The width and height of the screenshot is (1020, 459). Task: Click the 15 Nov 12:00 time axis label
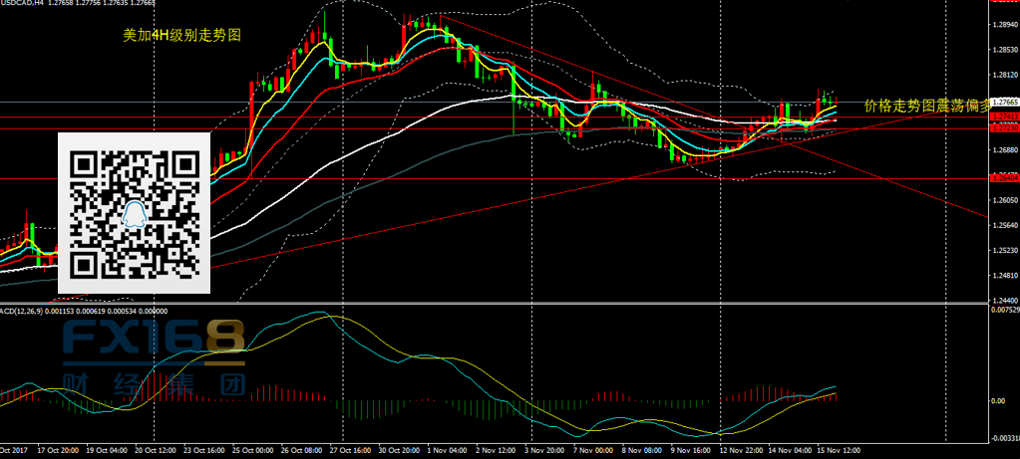(x=839, y=450)
